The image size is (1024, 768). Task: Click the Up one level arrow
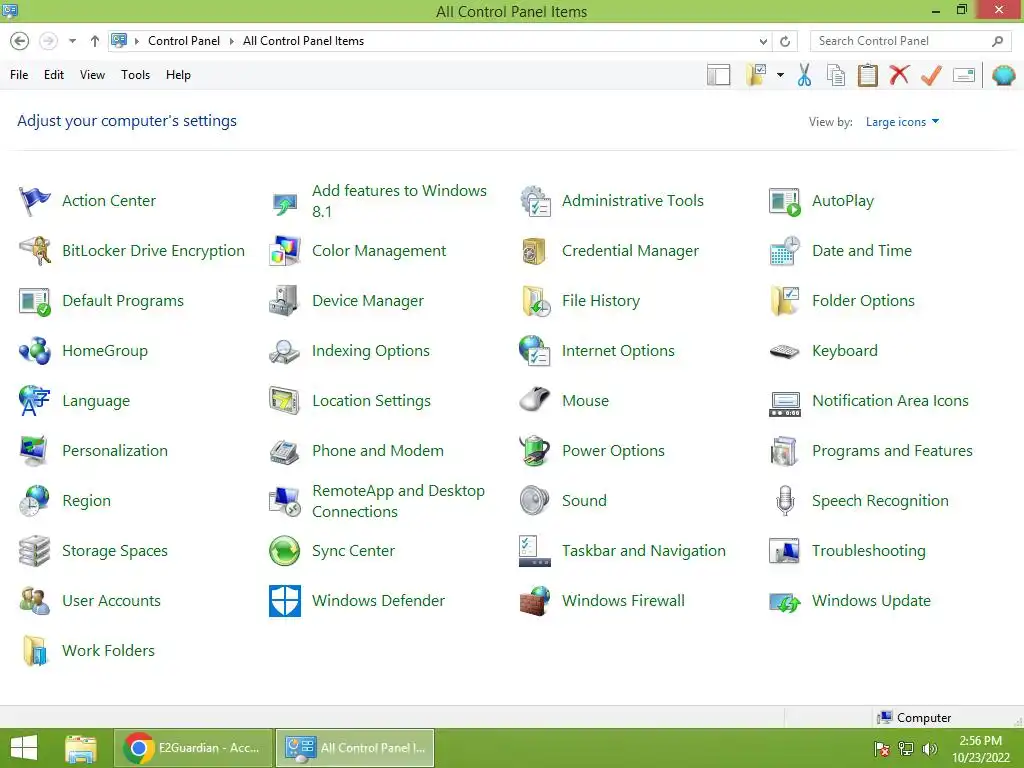pyautogui.click(x=95, y=41)
